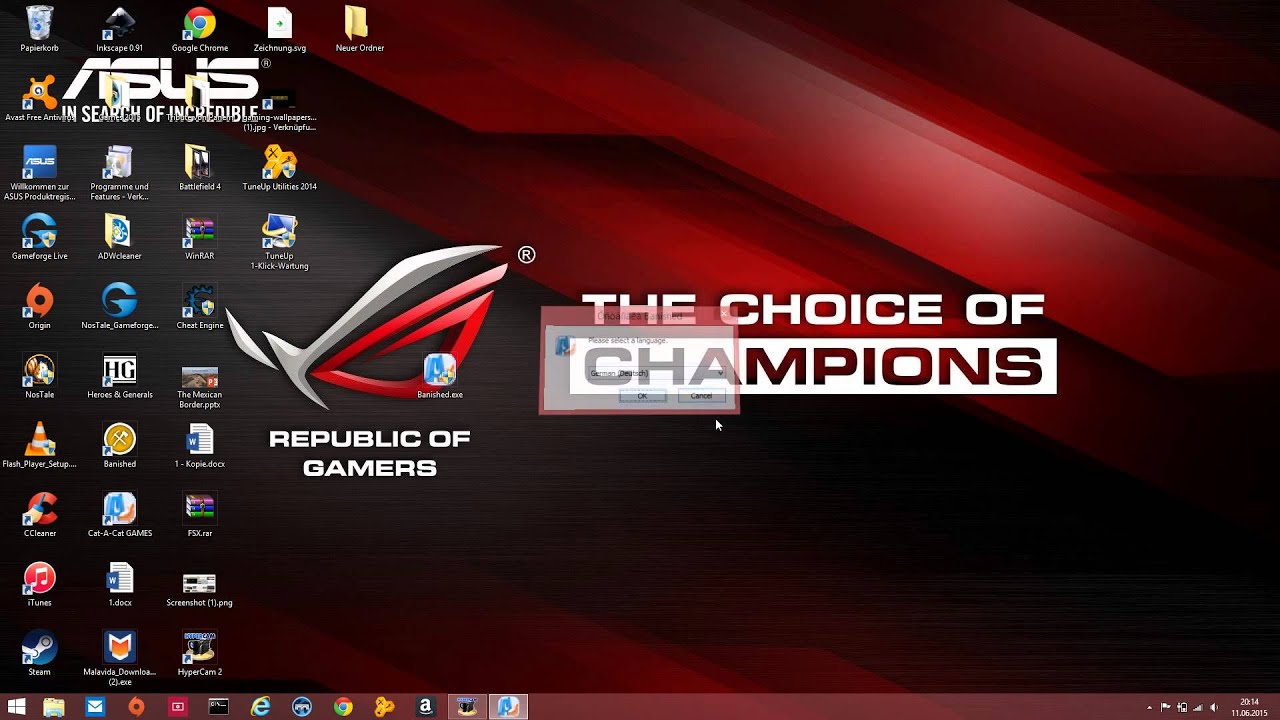Select the NosTale game icon
This screenshot has height=720, width=1280.
40,376
